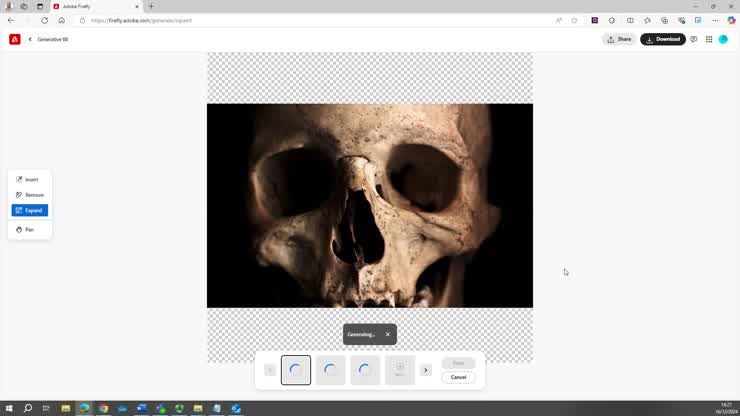Open Windows taskbar search

click(x=28, y=408)
